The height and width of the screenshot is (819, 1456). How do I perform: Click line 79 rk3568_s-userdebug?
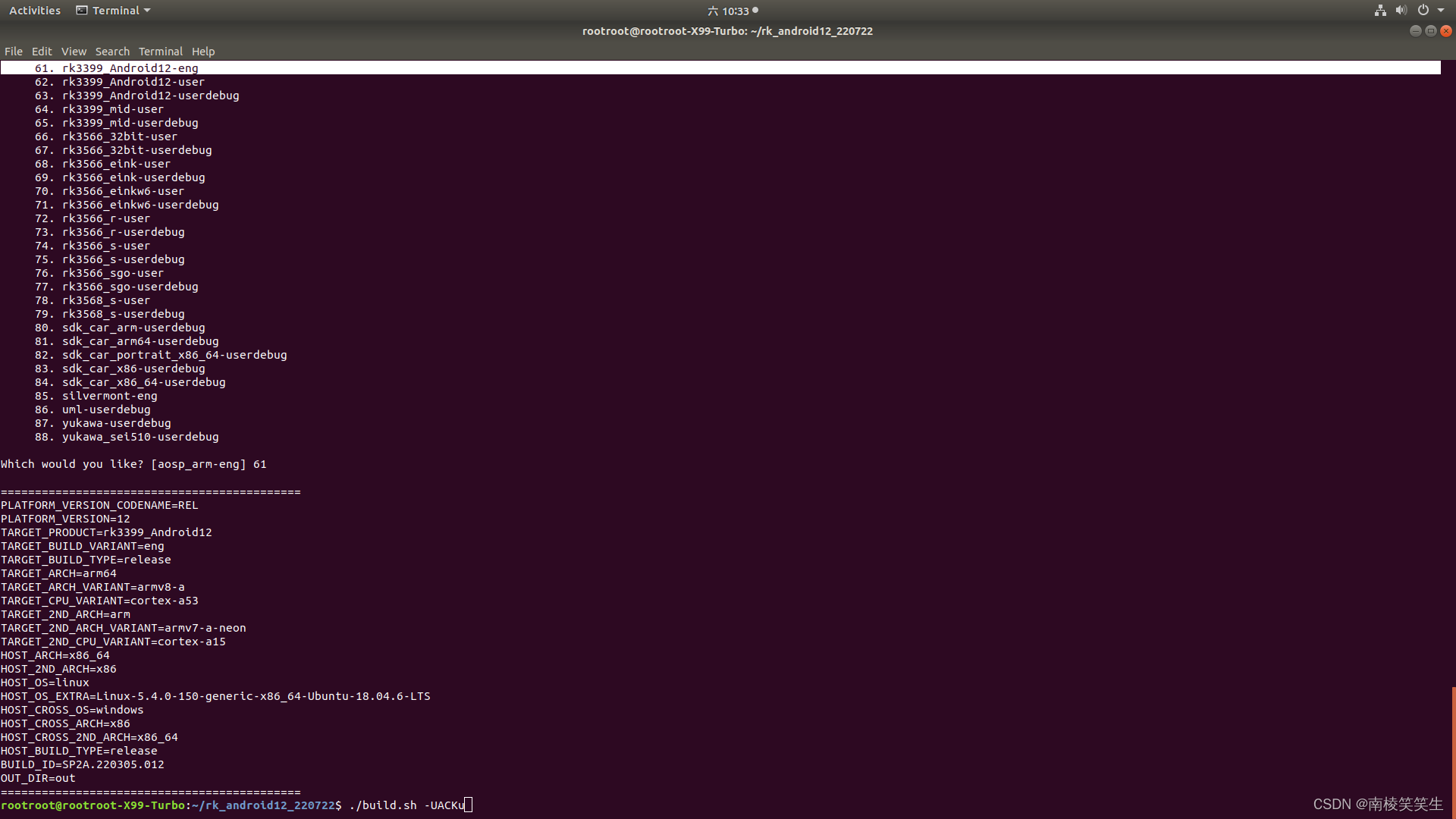pyautogui.click(x=110, y=314)
